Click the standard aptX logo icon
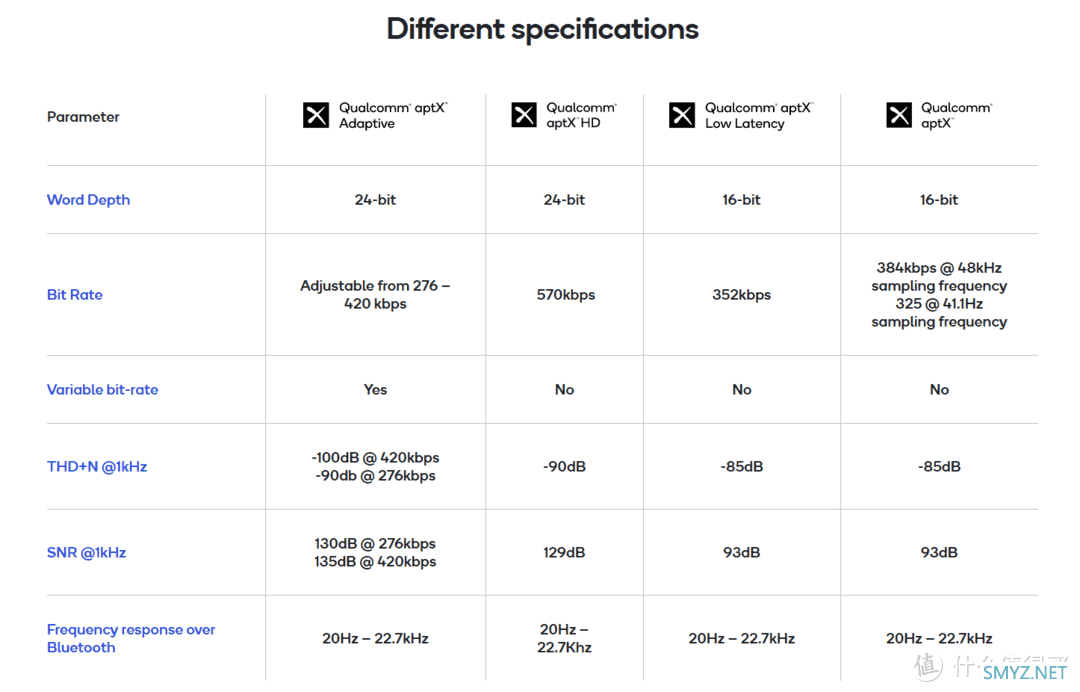 (899, 115)
